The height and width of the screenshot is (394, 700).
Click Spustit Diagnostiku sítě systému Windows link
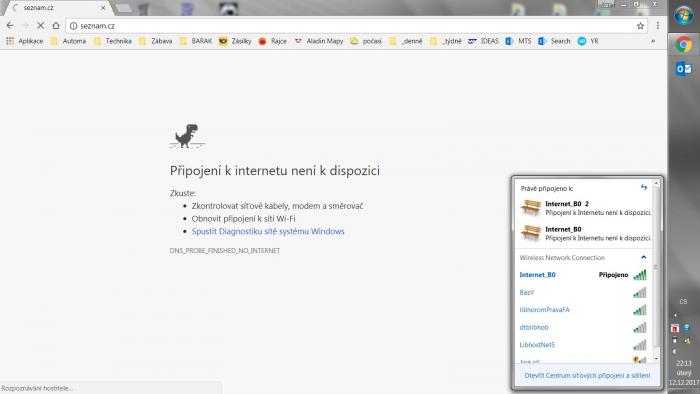268,231
